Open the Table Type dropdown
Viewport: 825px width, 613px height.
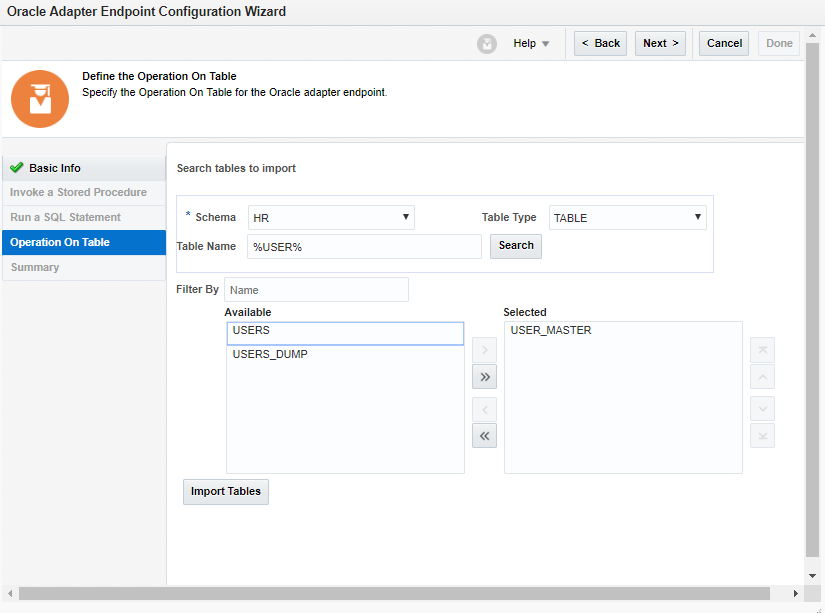[x=627, y=217]
